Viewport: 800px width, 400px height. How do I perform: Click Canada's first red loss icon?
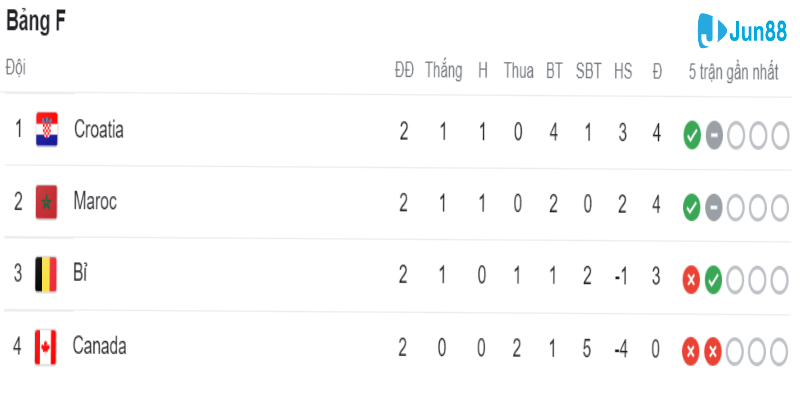click(x=691, y=351)
